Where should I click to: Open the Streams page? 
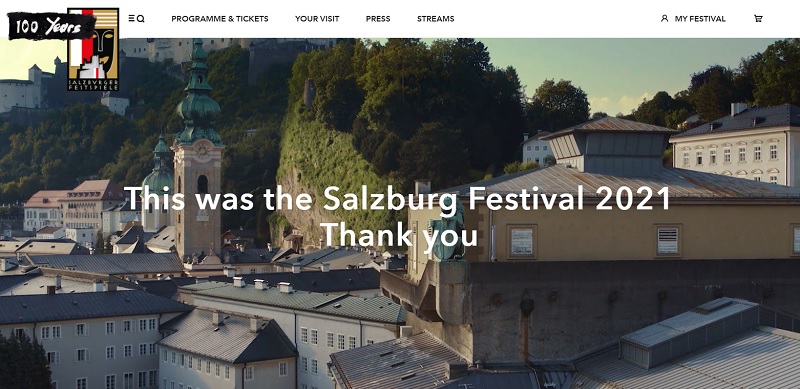436,19
